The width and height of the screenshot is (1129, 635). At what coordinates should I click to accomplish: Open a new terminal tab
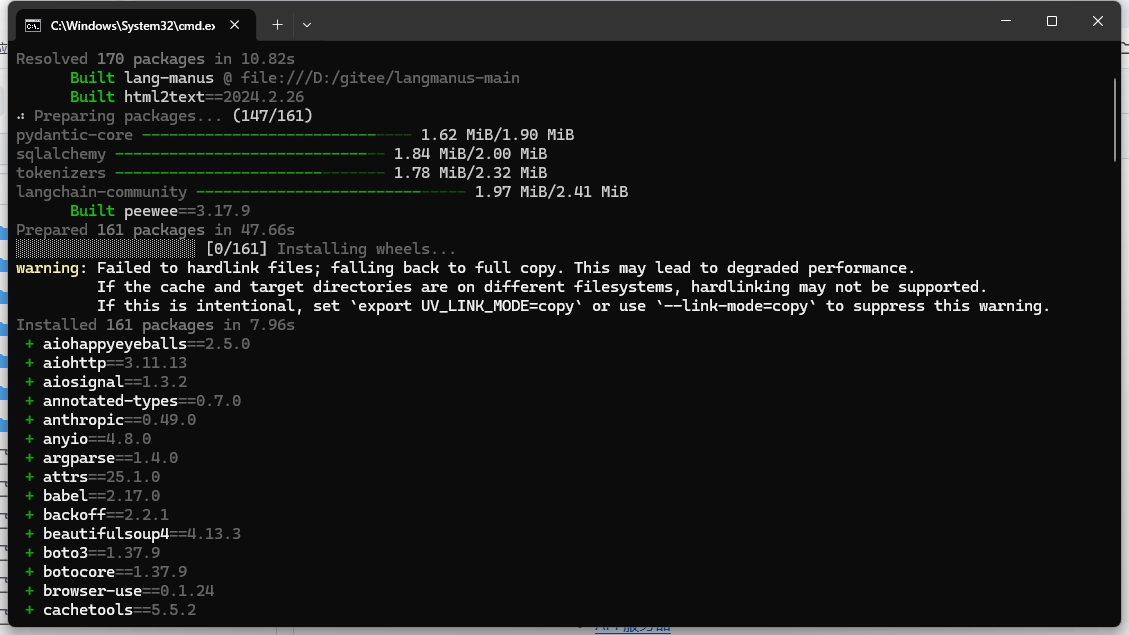tap(277, 24)
